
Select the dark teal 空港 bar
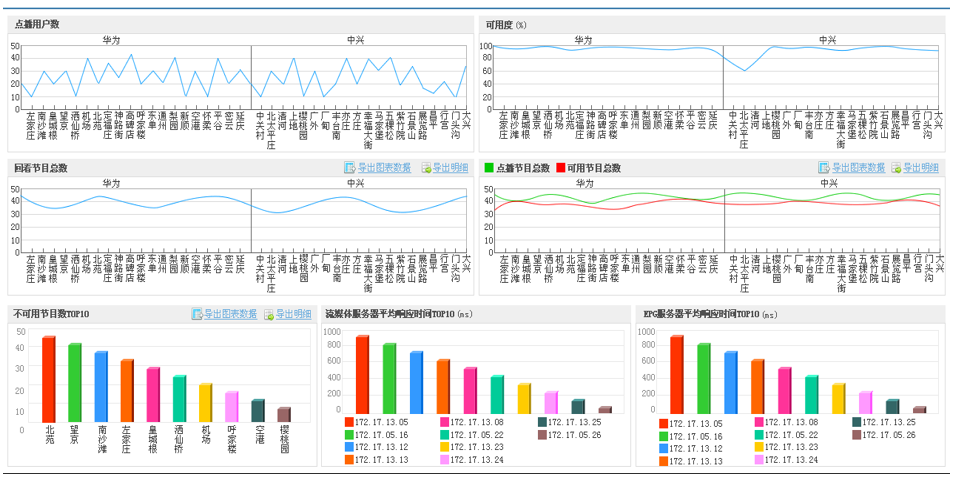[x=258, y=411]
